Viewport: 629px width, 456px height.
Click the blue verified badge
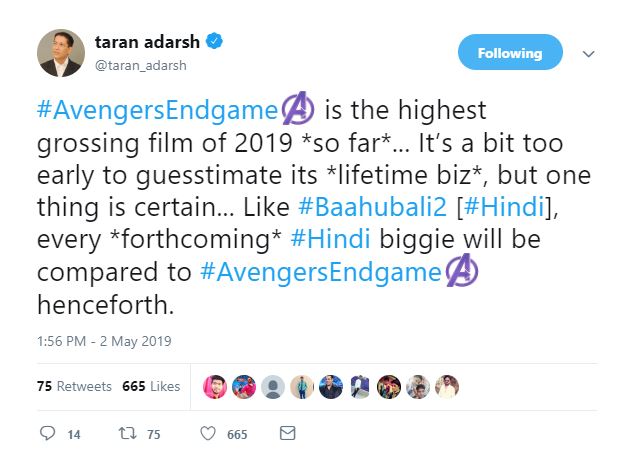[214, 43]
